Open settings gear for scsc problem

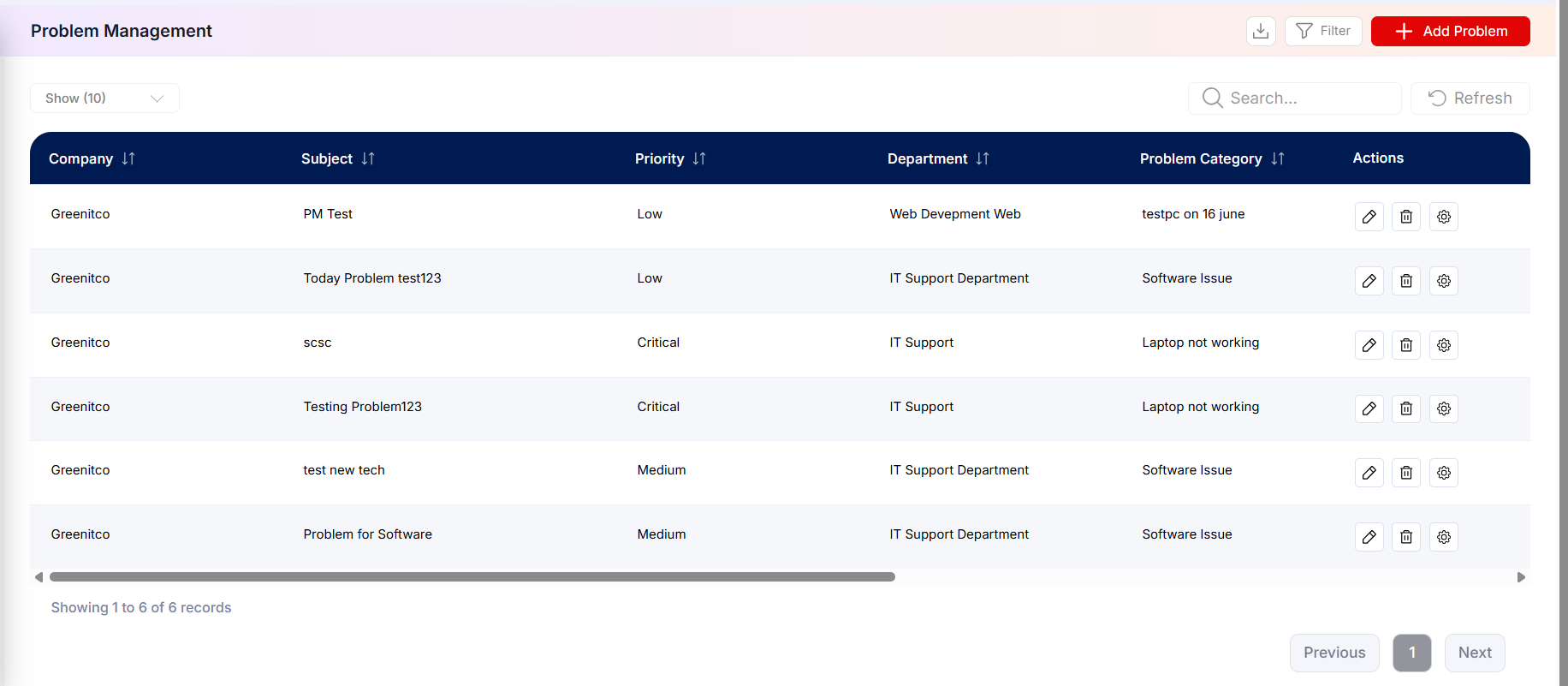[x=1444, y=345]
